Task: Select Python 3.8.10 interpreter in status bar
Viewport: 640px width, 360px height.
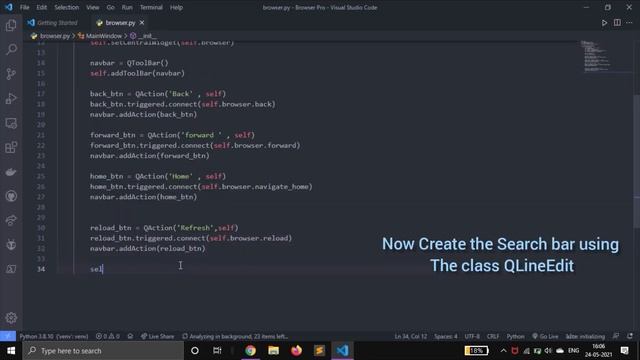Action: click(54, 336)
